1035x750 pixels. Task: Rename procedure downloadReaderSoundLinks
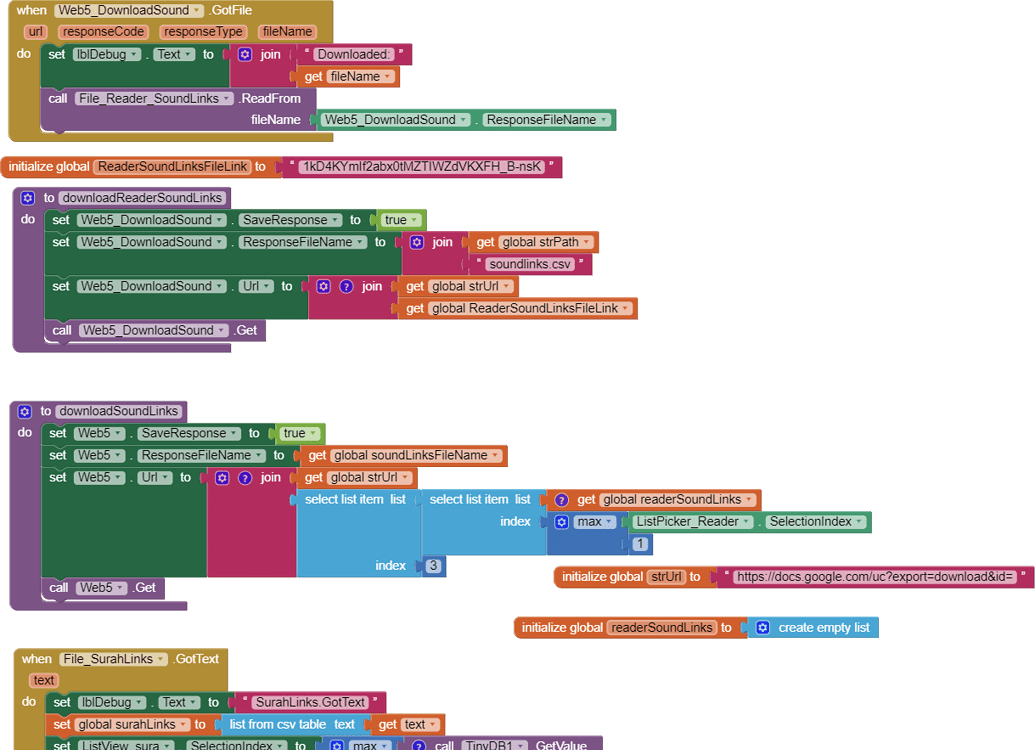(142, 197)
